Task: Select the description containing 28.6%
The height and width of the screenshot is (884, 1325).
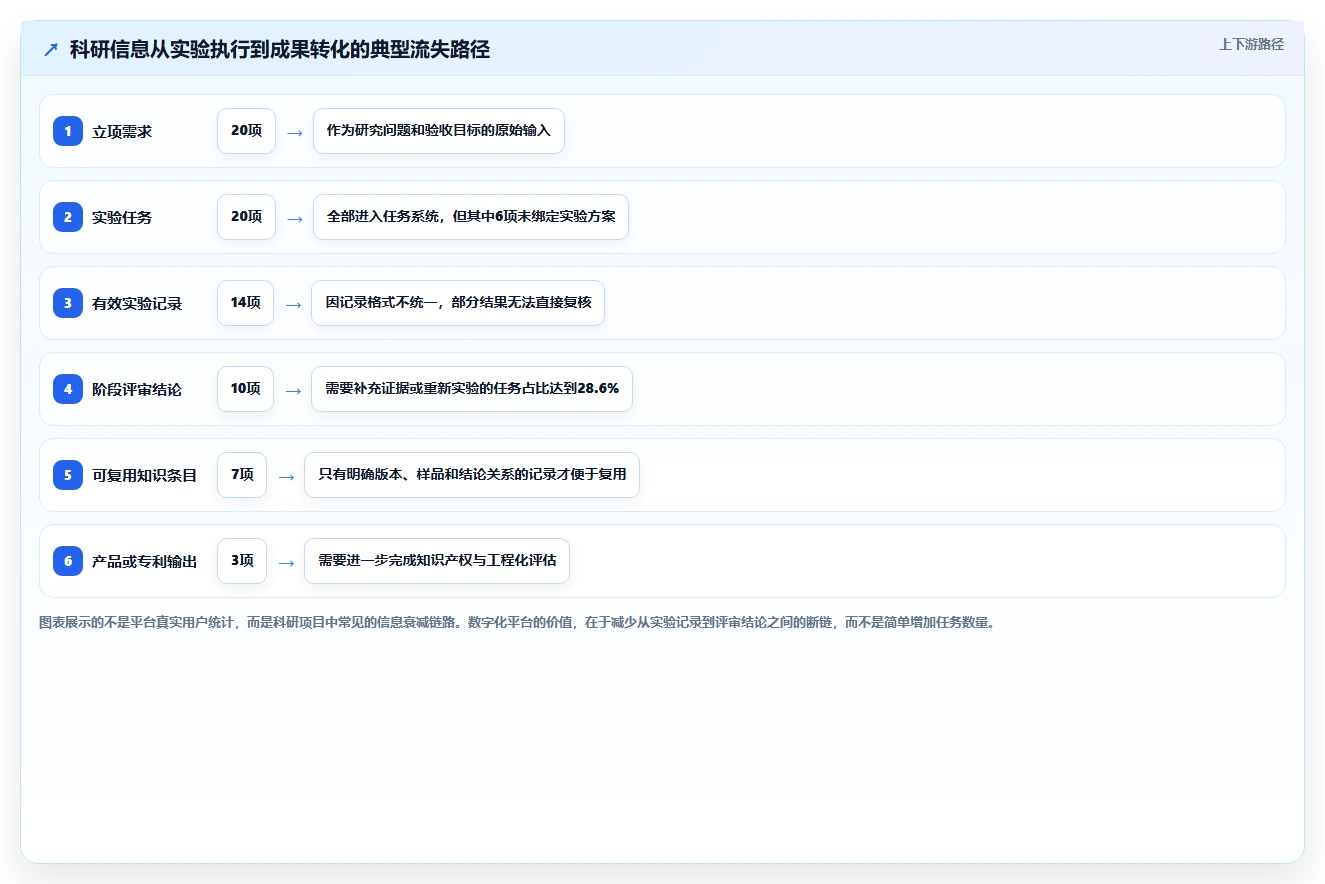Action: (472, 389)
